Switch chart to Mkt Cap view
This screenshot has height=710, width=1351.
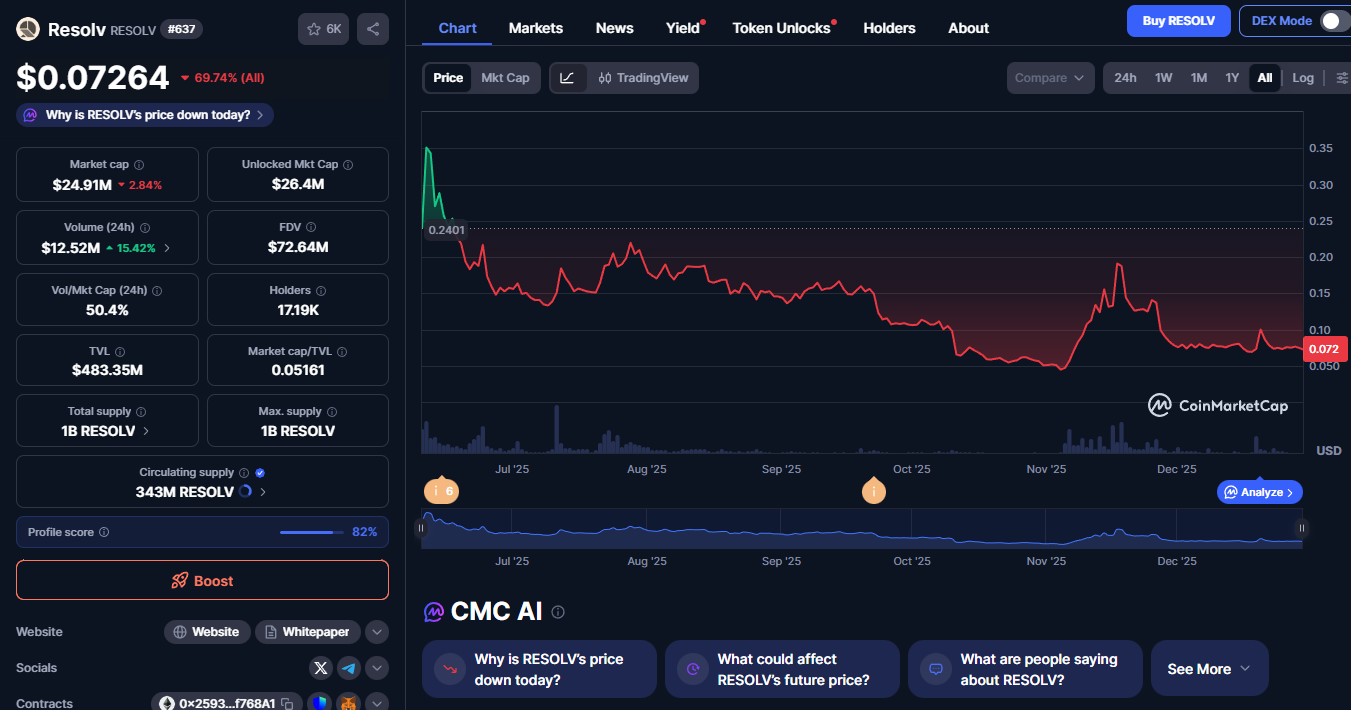click(505, 78)
